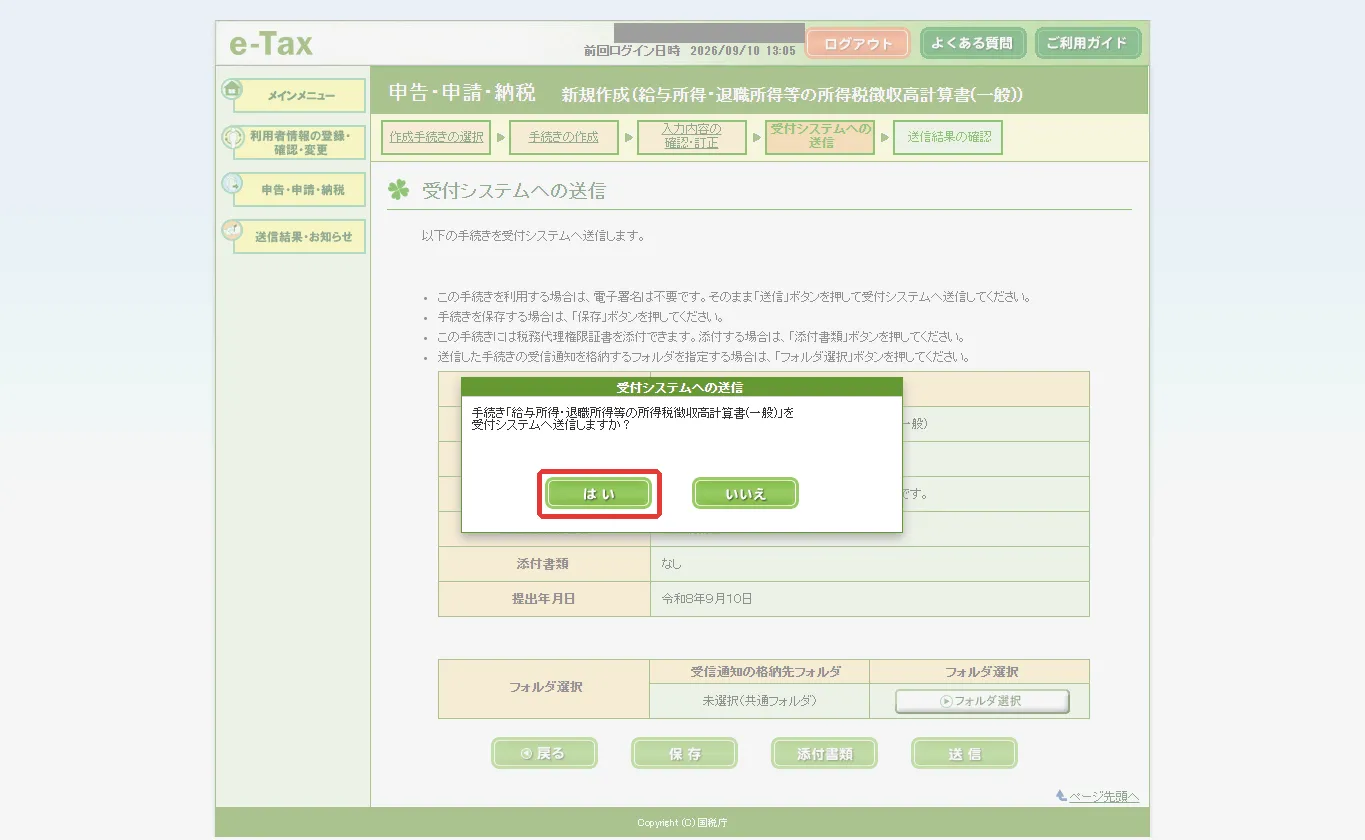Click the 以下の手続きを受付システムへ送信します。 sentence
The width and height of the screenshot is (1365, 840).
coord(533,237)
